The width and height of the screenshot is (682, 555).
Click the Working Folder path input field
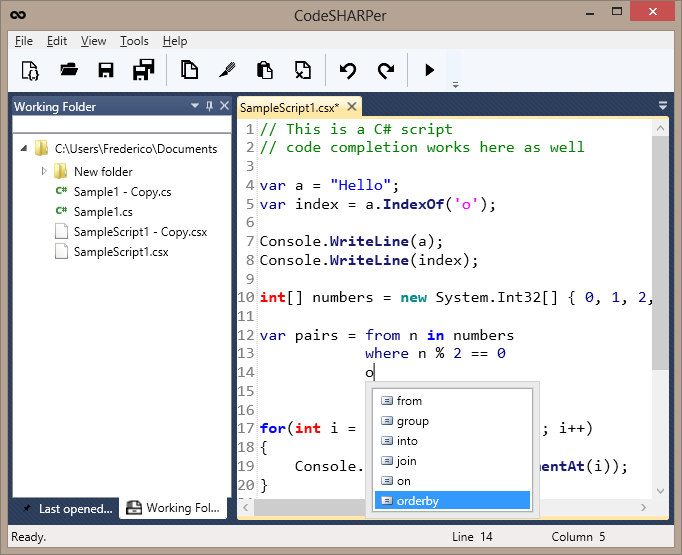122,125
